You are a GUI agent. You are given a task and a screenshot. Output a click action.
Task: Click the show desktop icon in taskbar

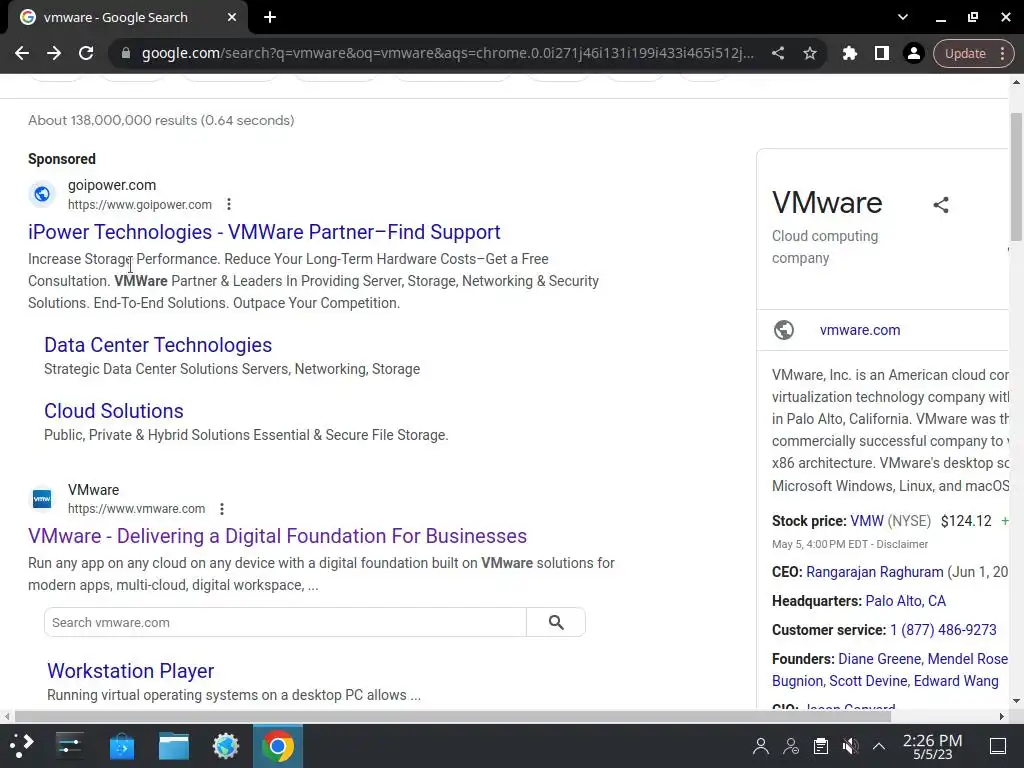click(x=998, y=746)
